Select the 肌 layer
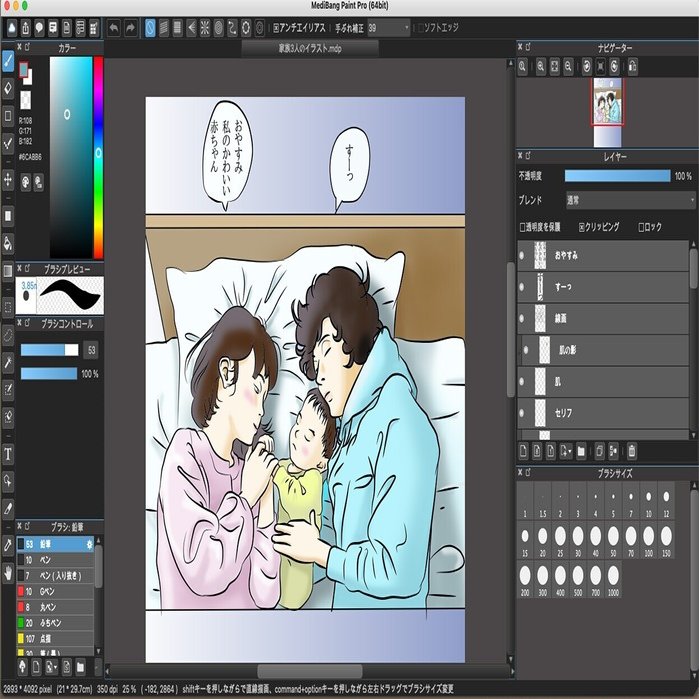Image resolution: width=699 pixels, height=699 pixels. click(603, 382)
